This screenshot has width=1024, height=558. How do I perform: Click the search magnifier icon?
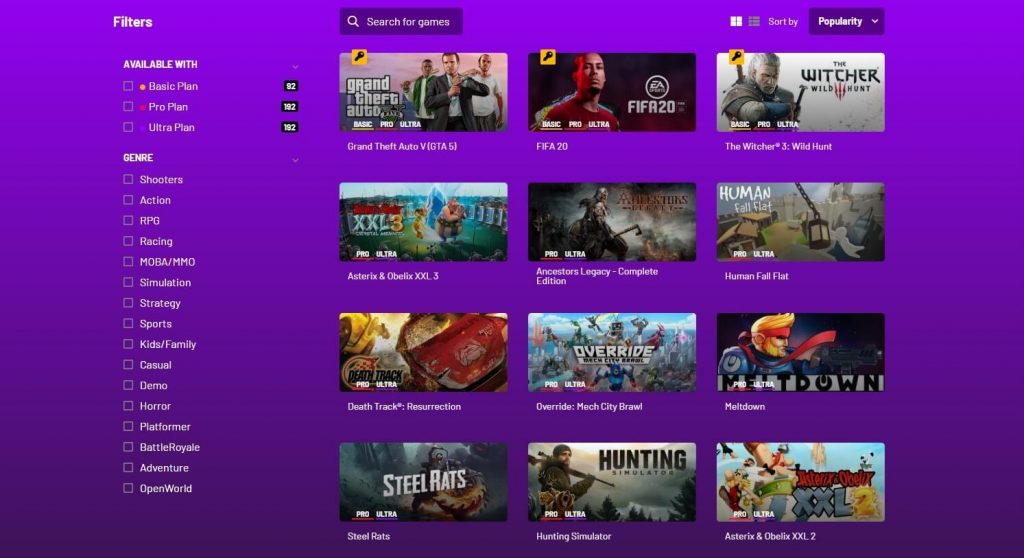pos(353,22)
